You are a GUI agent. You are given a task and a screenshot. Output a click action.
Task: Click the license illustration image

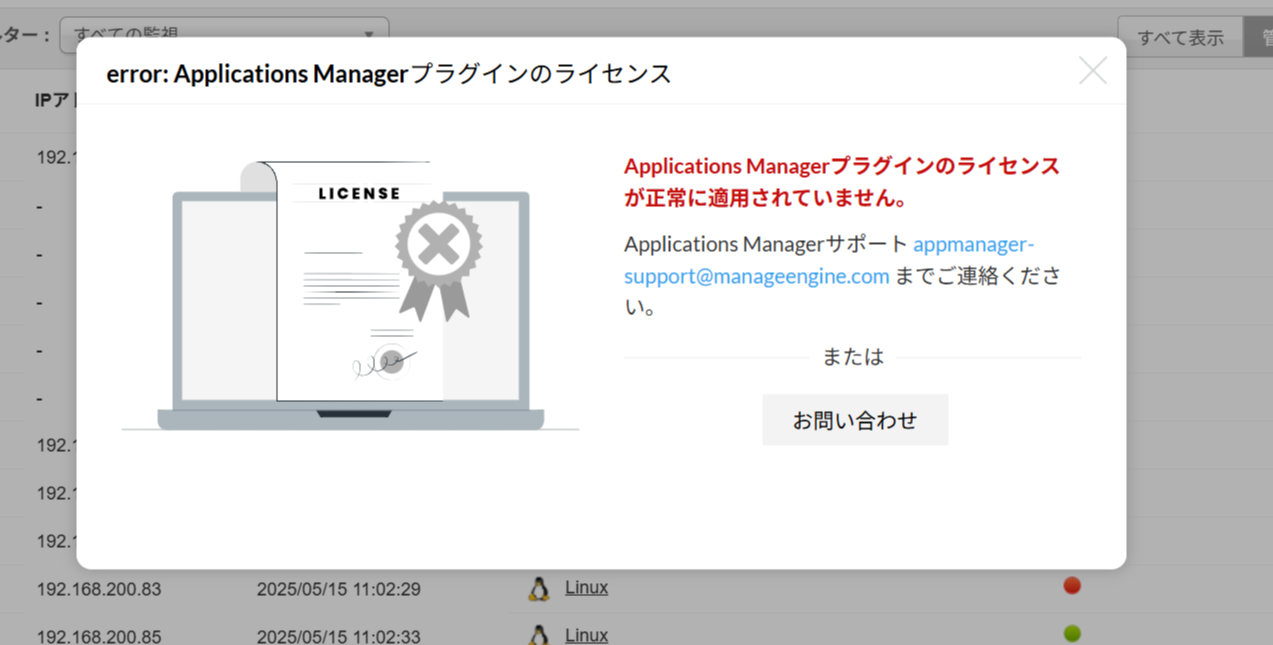(x=350, y=296)
